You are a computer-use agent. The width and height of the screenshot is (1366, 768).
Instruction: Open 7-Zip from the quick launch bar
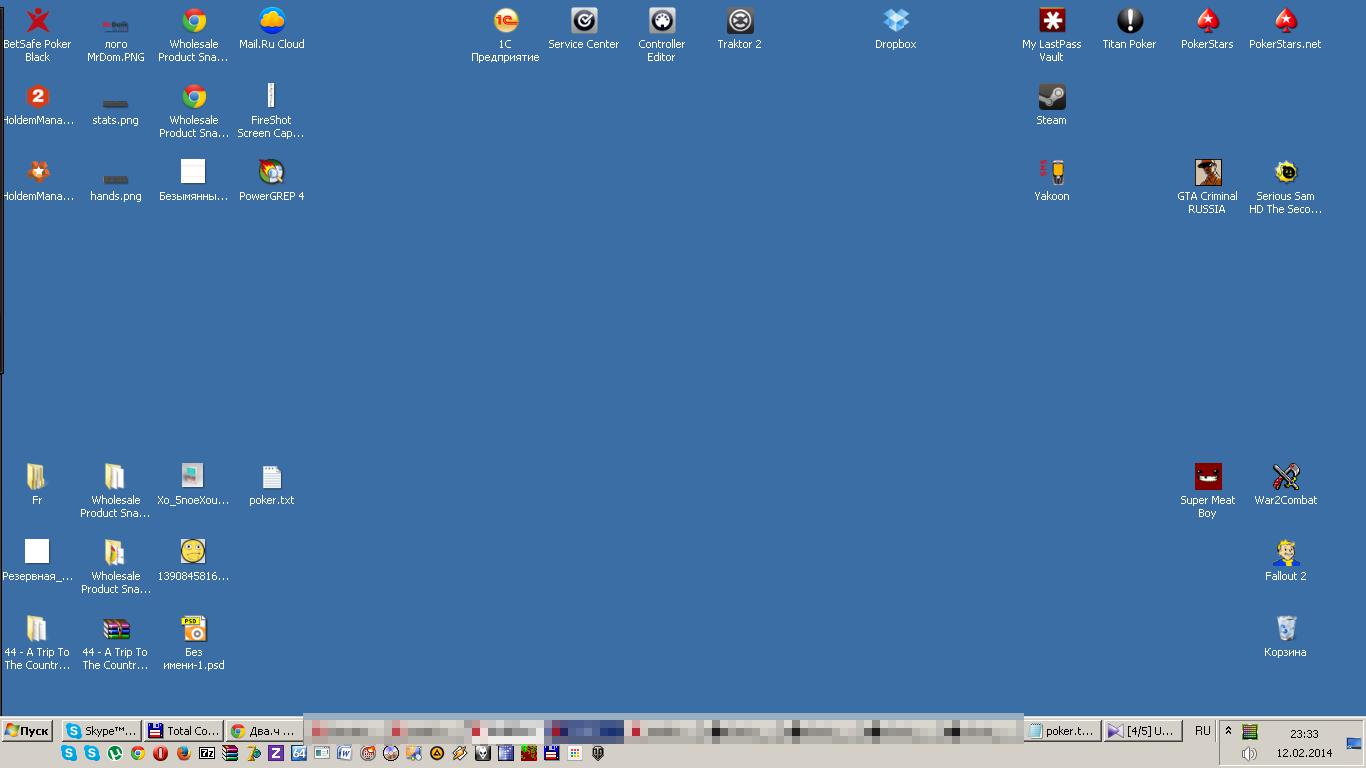(207, 753)
